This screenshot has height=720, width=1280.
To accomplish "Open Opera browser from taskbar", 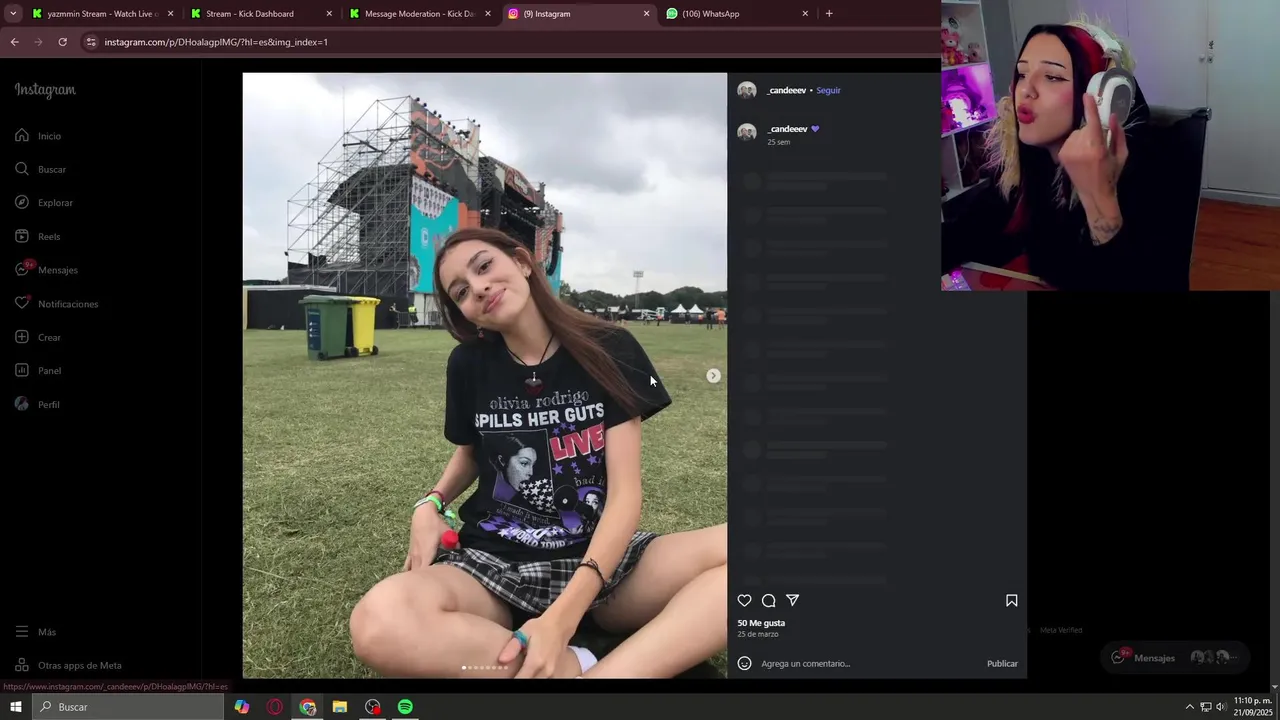I will (x=275, y=707).
